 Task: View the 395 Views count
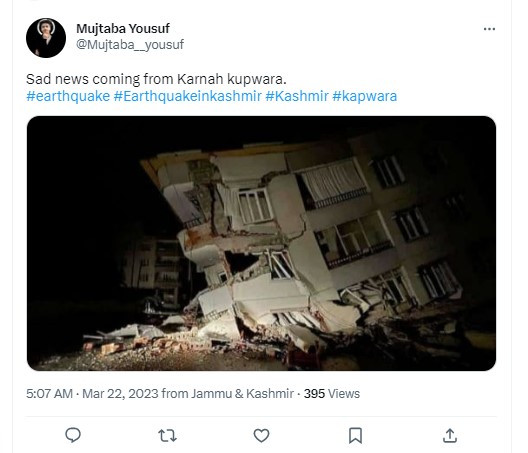[332, 393]
